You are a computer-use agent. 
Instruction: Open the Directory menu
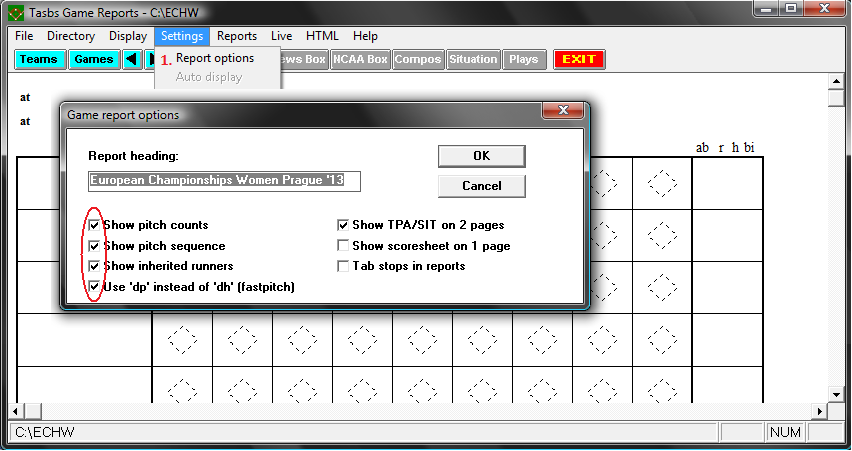71,36
